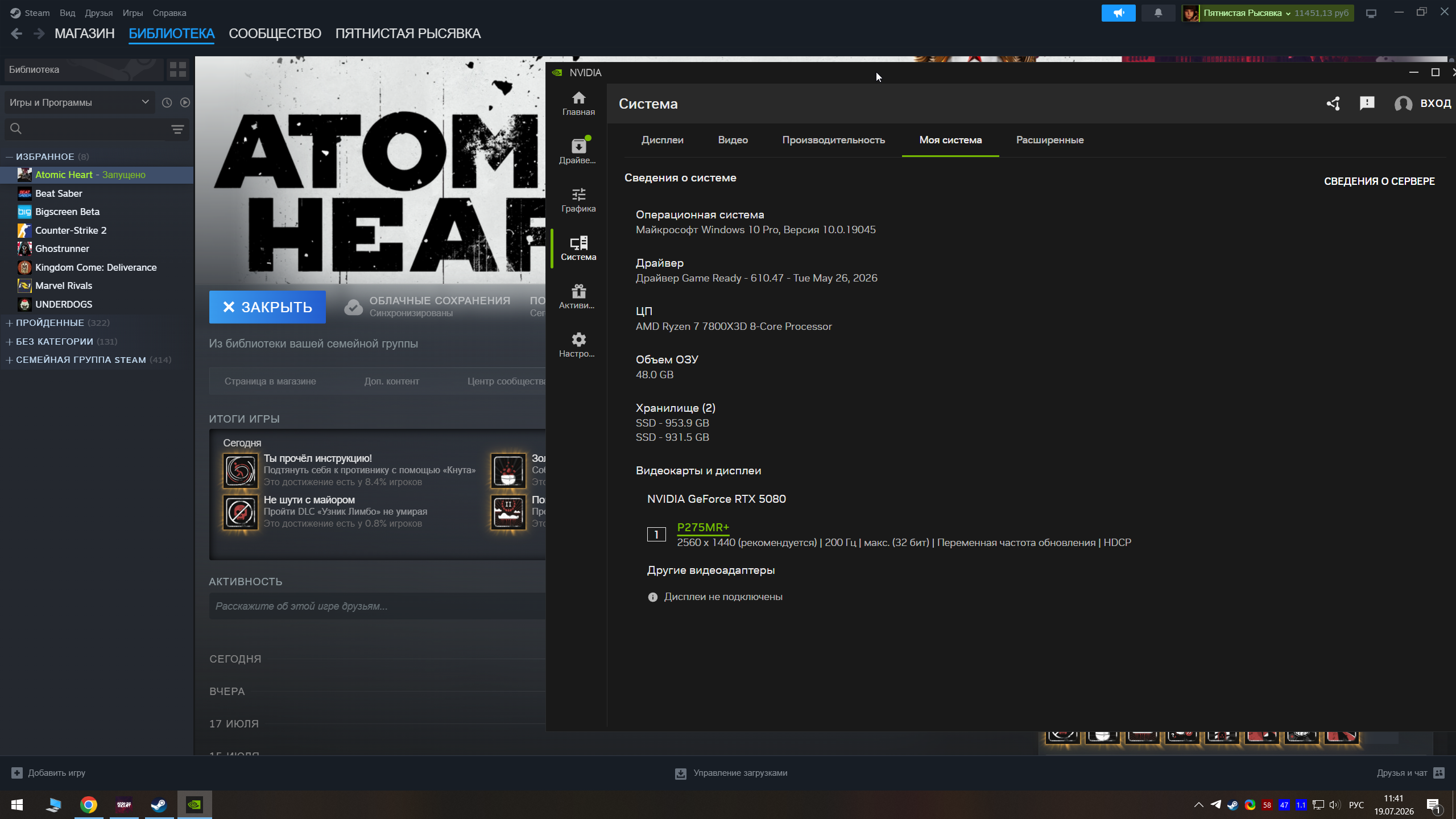Image resolution: width=1456 pixels, height=819 pixels.
Task: Open Steam СООБЩЕСТВО page
Action: click(275, 34)
